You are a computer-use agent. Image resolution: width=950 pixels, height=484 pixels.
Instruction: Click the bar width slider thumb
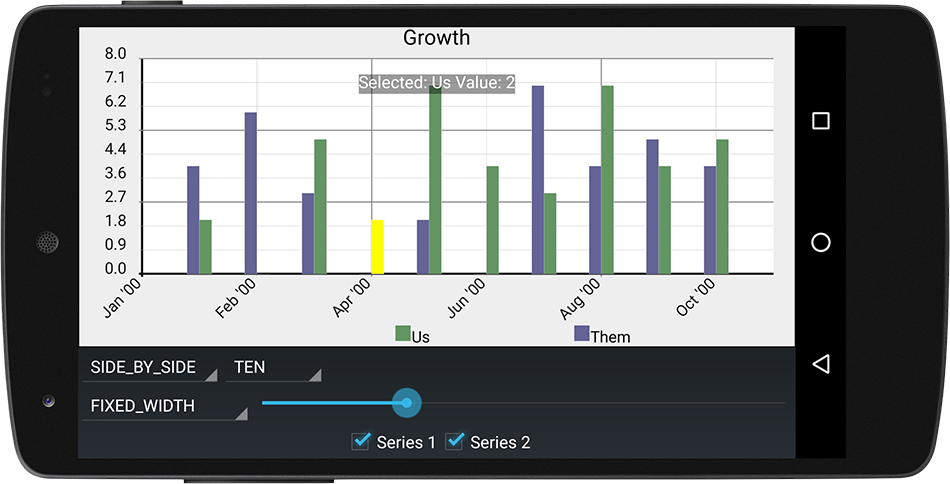click(407, 403)
